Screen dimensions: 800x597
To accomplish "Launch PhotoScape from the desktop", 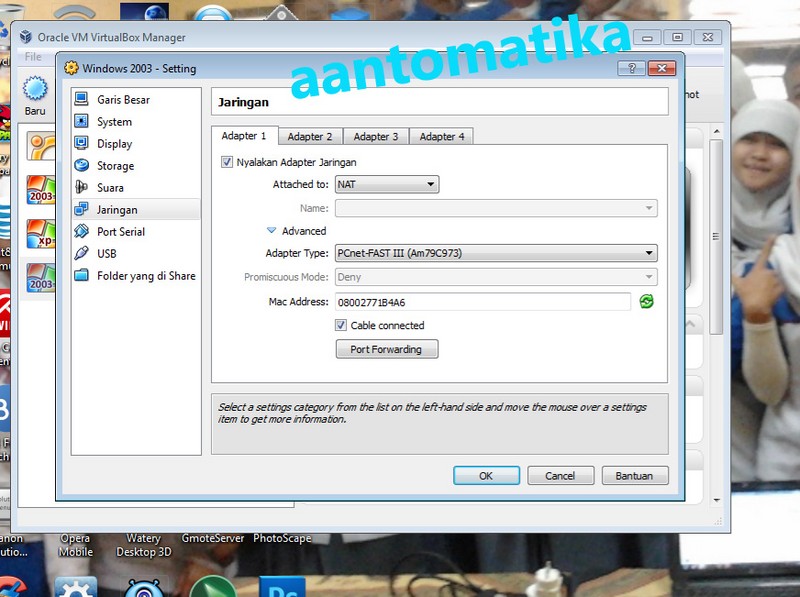I will tap(283, 537).
